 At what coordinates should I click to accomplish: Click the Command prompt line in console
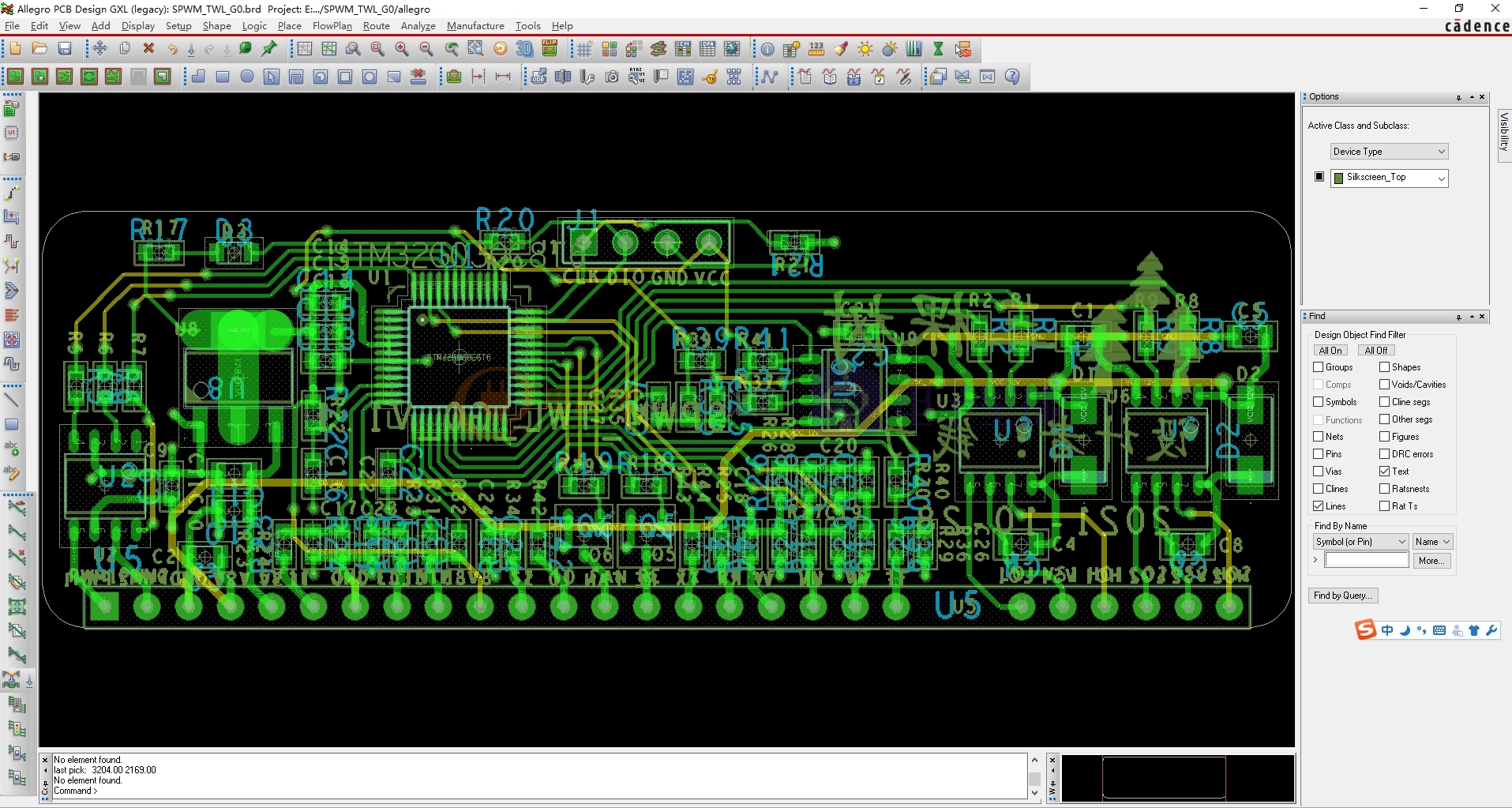point(541,791)
